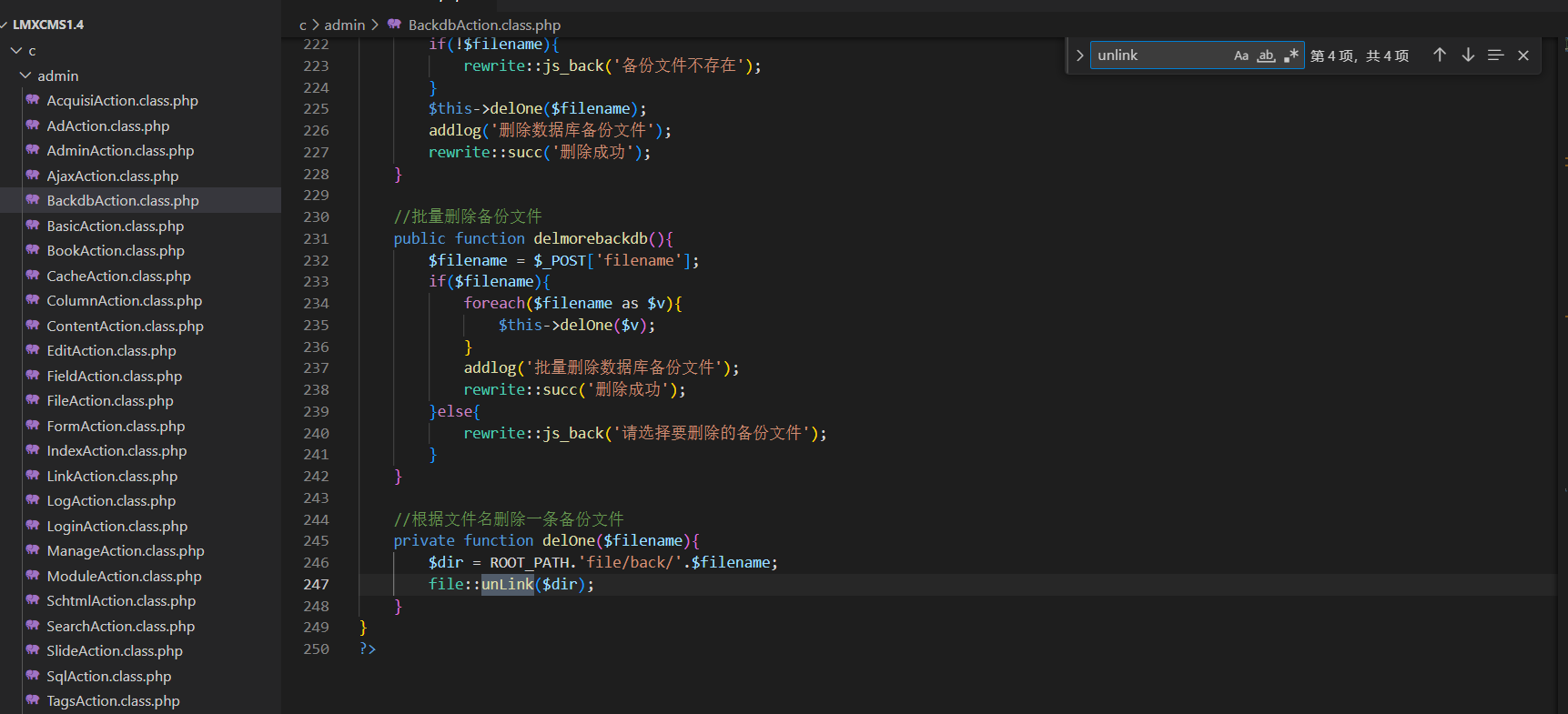Open LinkAction.class.php file
The width and height of the screenshot is (1568, 714).
(x=112, y=476)
